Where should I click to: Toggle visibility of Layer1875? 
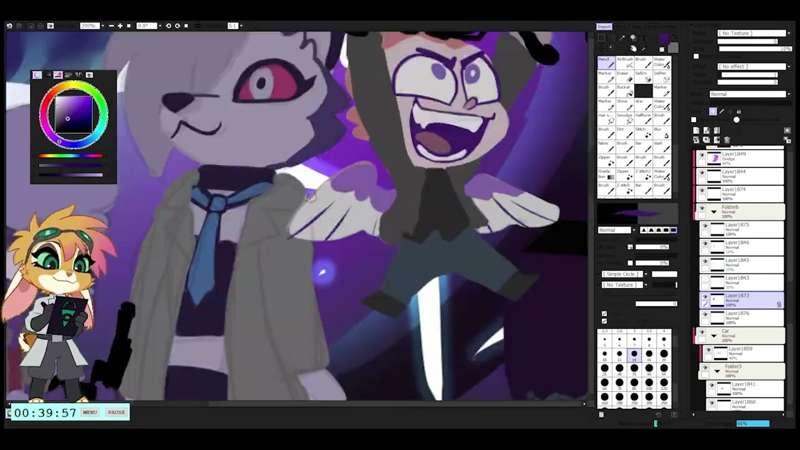pos(706,227)
